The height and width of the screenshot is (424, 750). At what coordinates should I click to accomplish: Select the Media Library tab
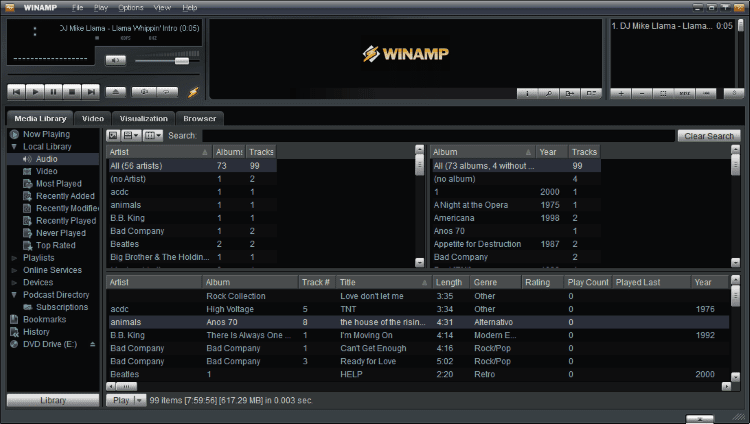(x=40, y=118)
